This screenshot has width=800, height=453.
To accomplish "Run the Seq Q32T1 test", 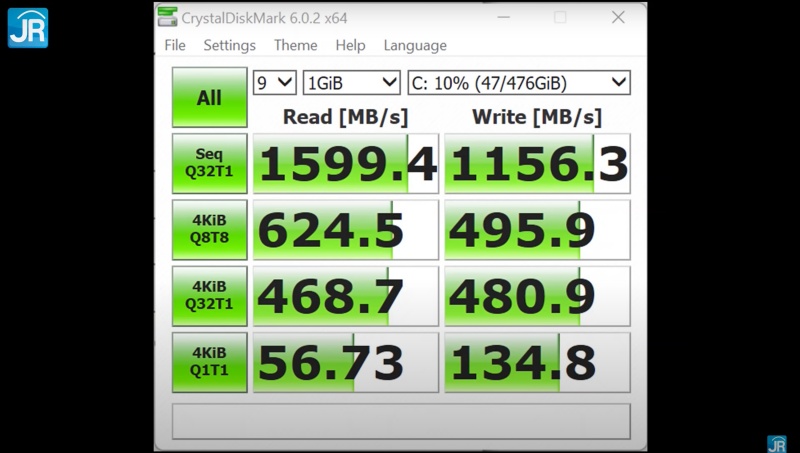I will coord(210,163).
